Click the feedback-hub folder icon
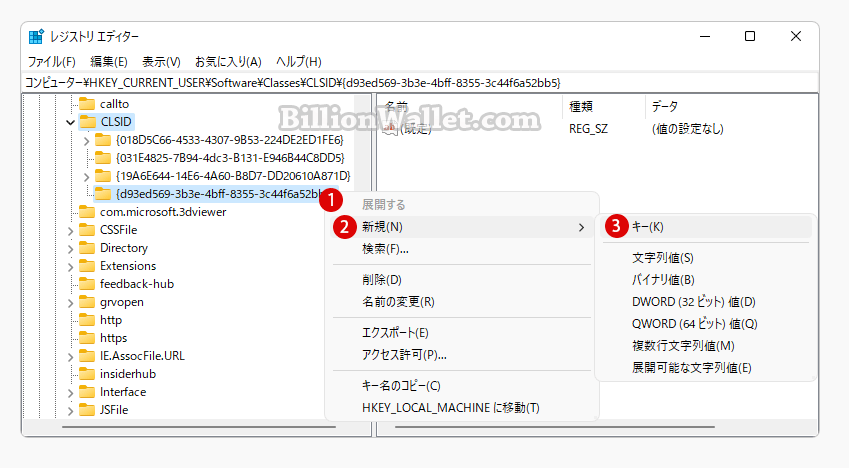 click(87, 283)
